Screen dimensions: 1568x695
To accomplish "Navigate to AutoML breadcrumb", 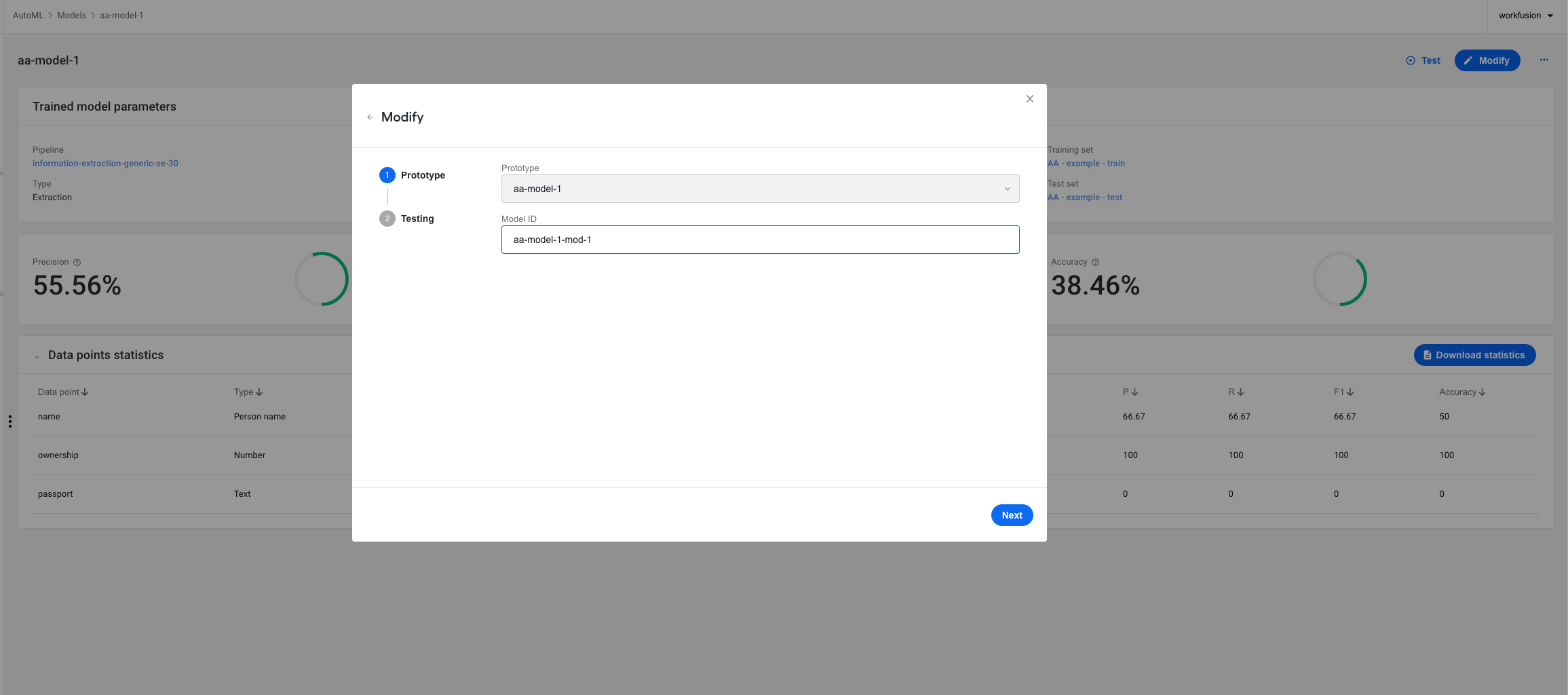I will (28, 16).
